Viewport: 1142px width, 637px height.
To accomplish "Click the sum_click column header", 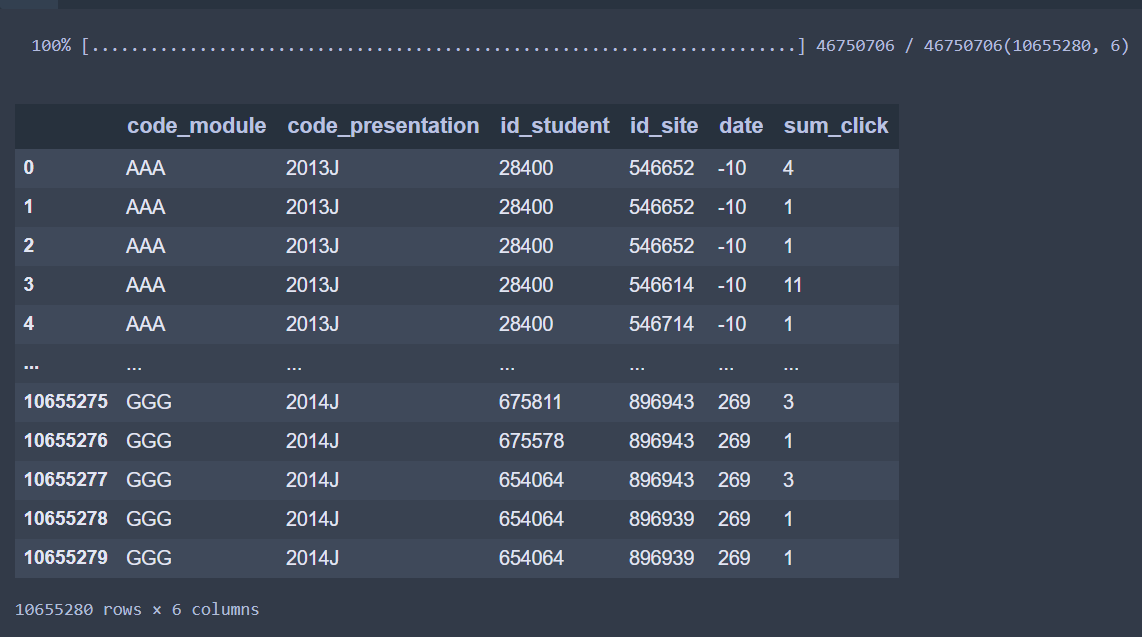I will point(835,126).
